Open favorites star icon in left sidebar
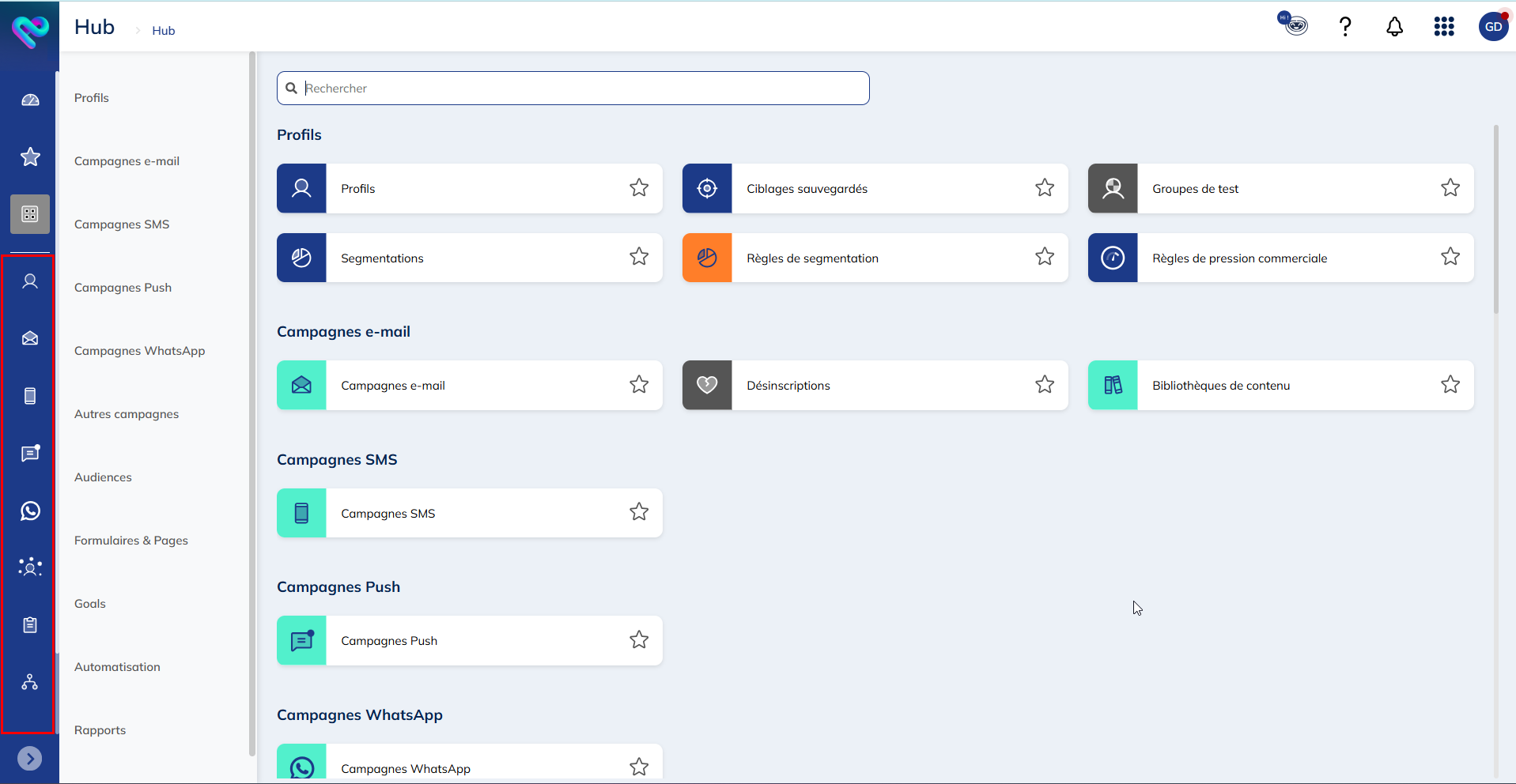Viewport: 1516px width, 784px height. (30, 156)
